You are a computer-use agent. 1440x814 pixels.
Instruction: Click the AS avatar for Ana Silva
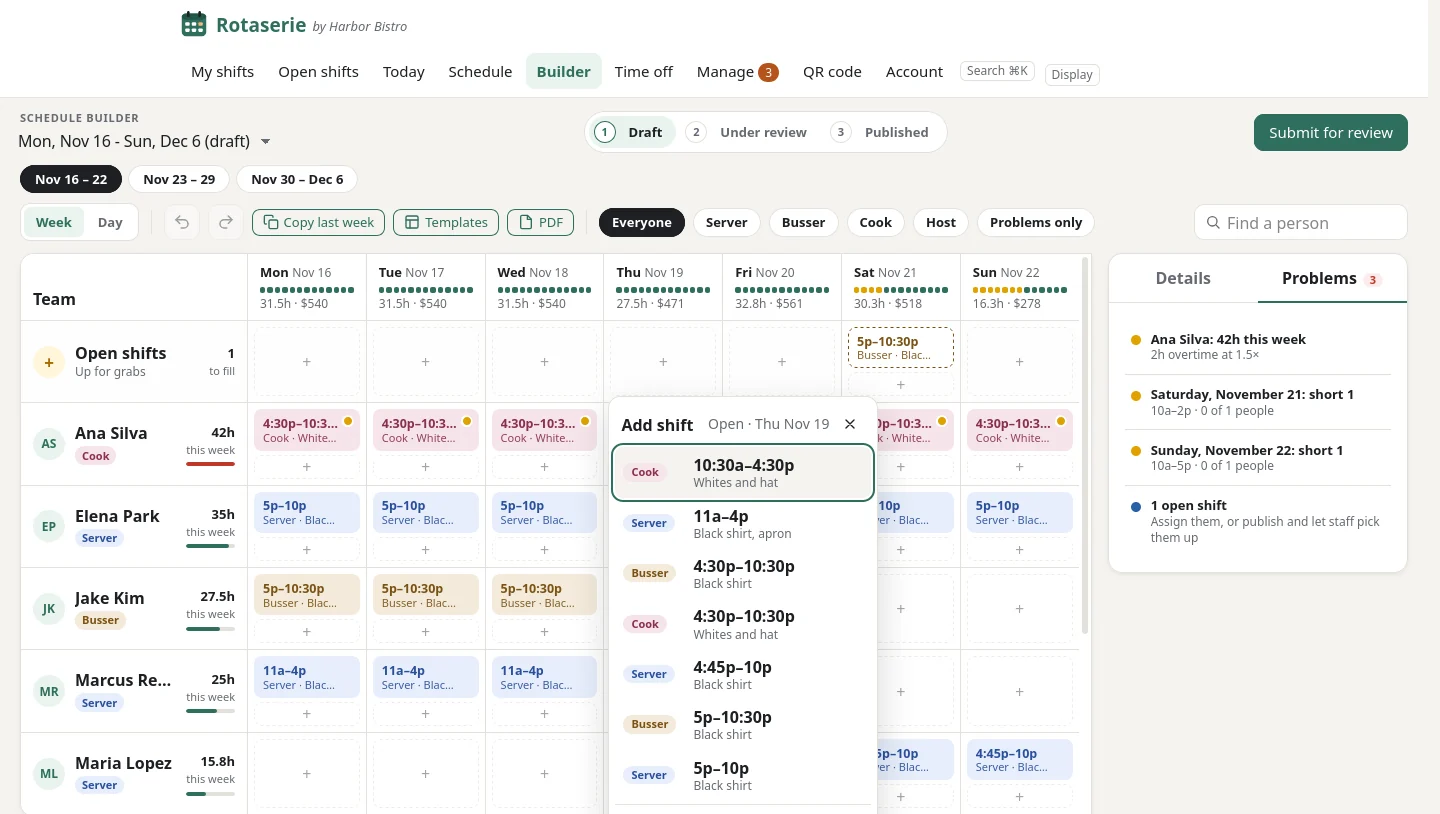tap(49, 444)
